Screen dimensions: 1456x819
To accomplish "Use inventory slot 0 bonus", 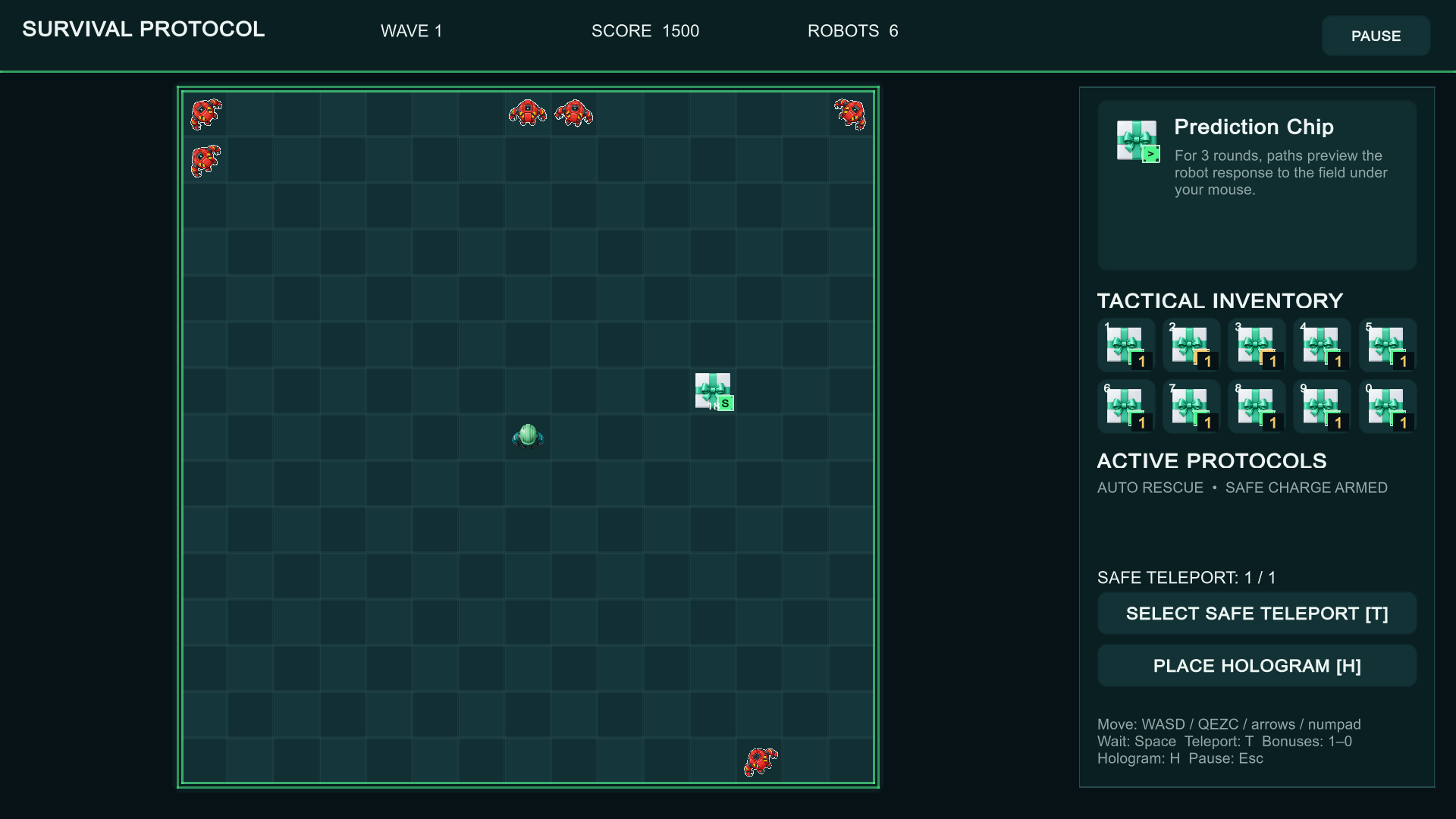I will coord(1388,406).
